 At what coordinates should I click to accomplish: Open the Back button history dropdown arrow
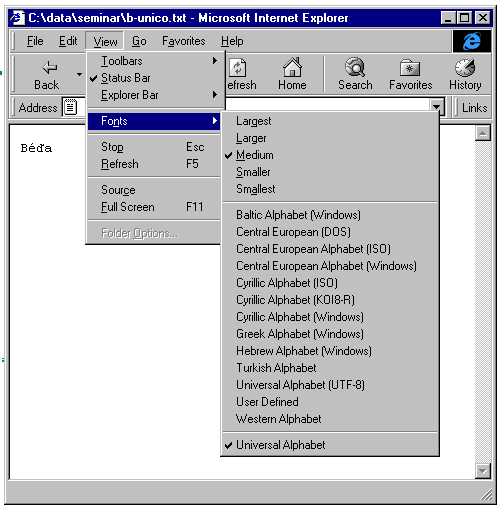pyautogui.click(x=79, y=74)
